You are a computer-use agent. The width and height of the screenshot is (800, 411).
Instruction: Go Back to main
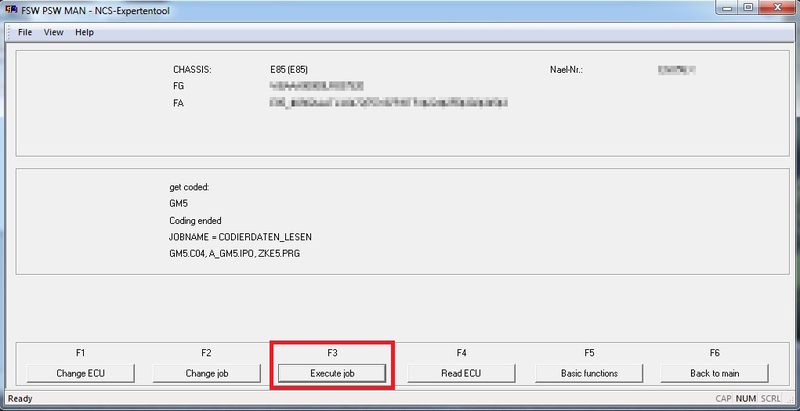(x=714, y=373)
